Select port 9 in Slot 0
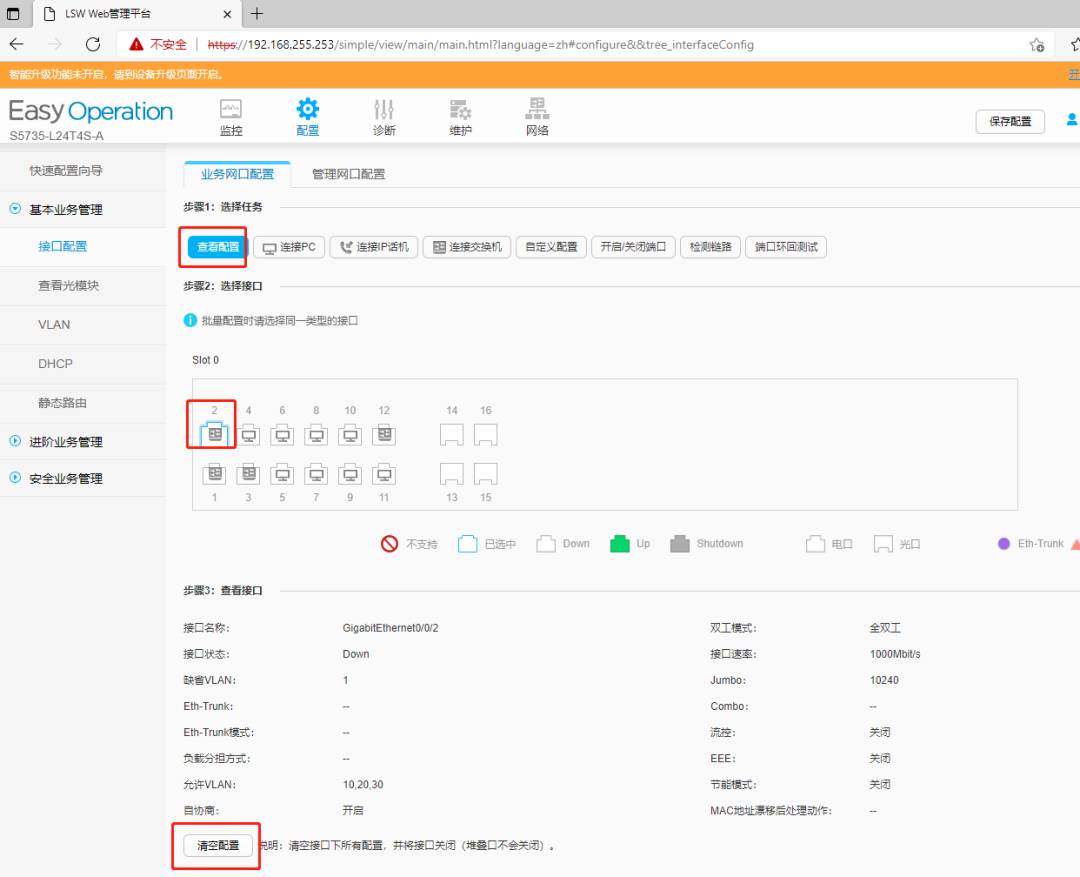Viewport: 1080px width, 877px height. pos(350,474)
